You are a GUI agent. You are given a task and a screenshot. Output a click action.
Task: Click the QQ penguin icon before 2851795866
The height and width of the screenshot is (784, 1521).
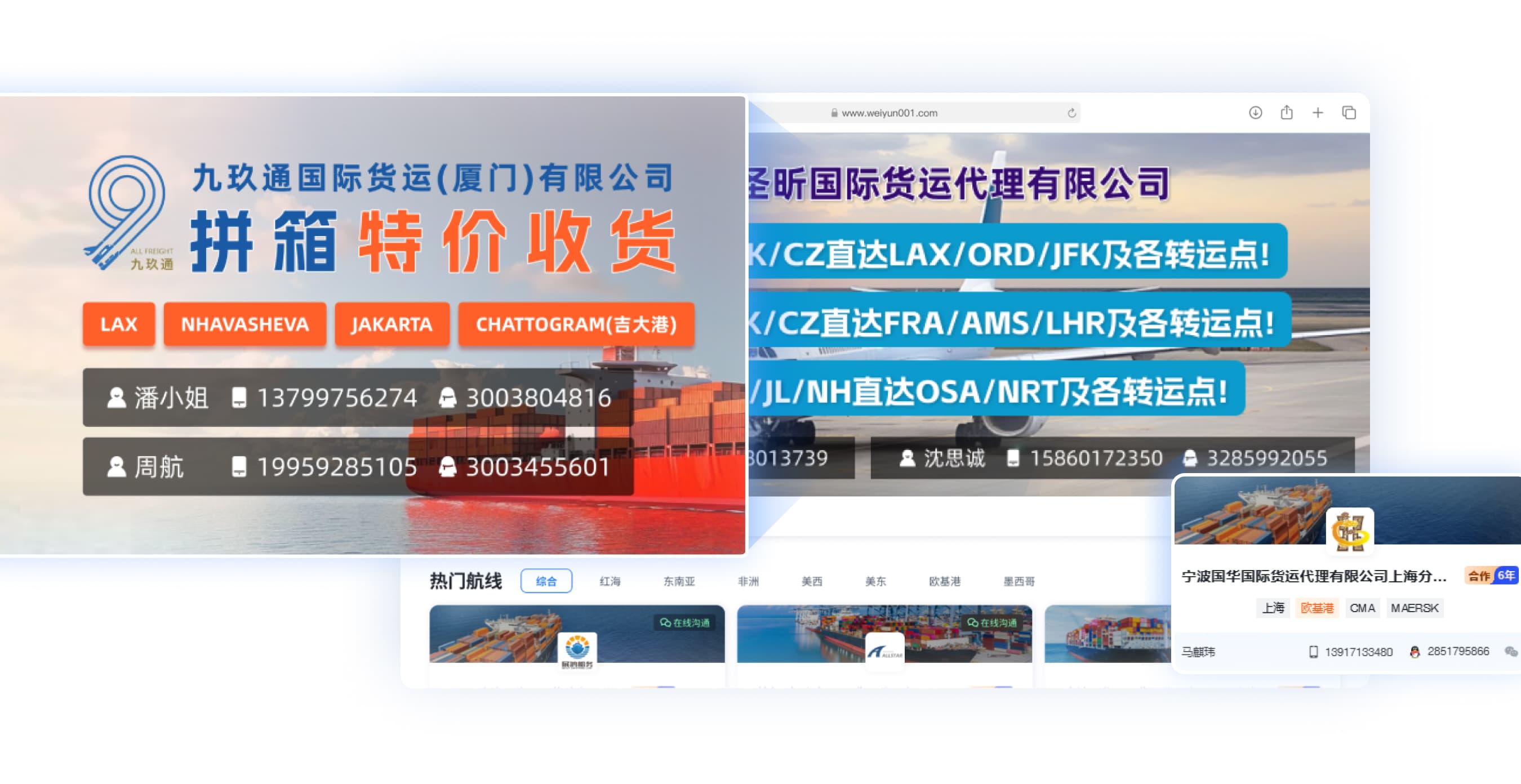click(1415, 652)
